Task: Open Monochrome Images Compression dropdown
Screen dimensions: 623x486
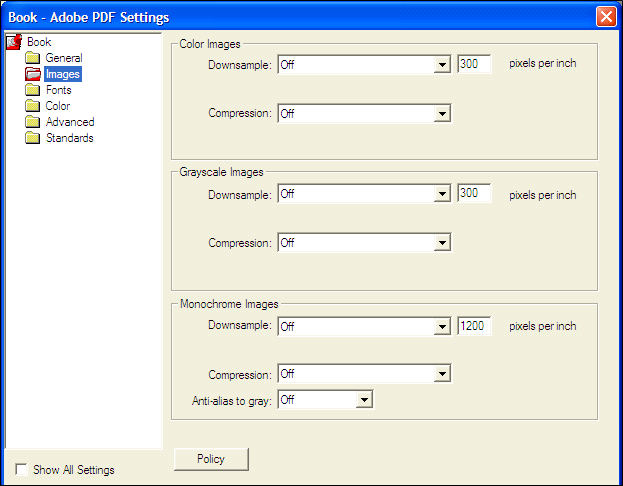Action: 364,373
